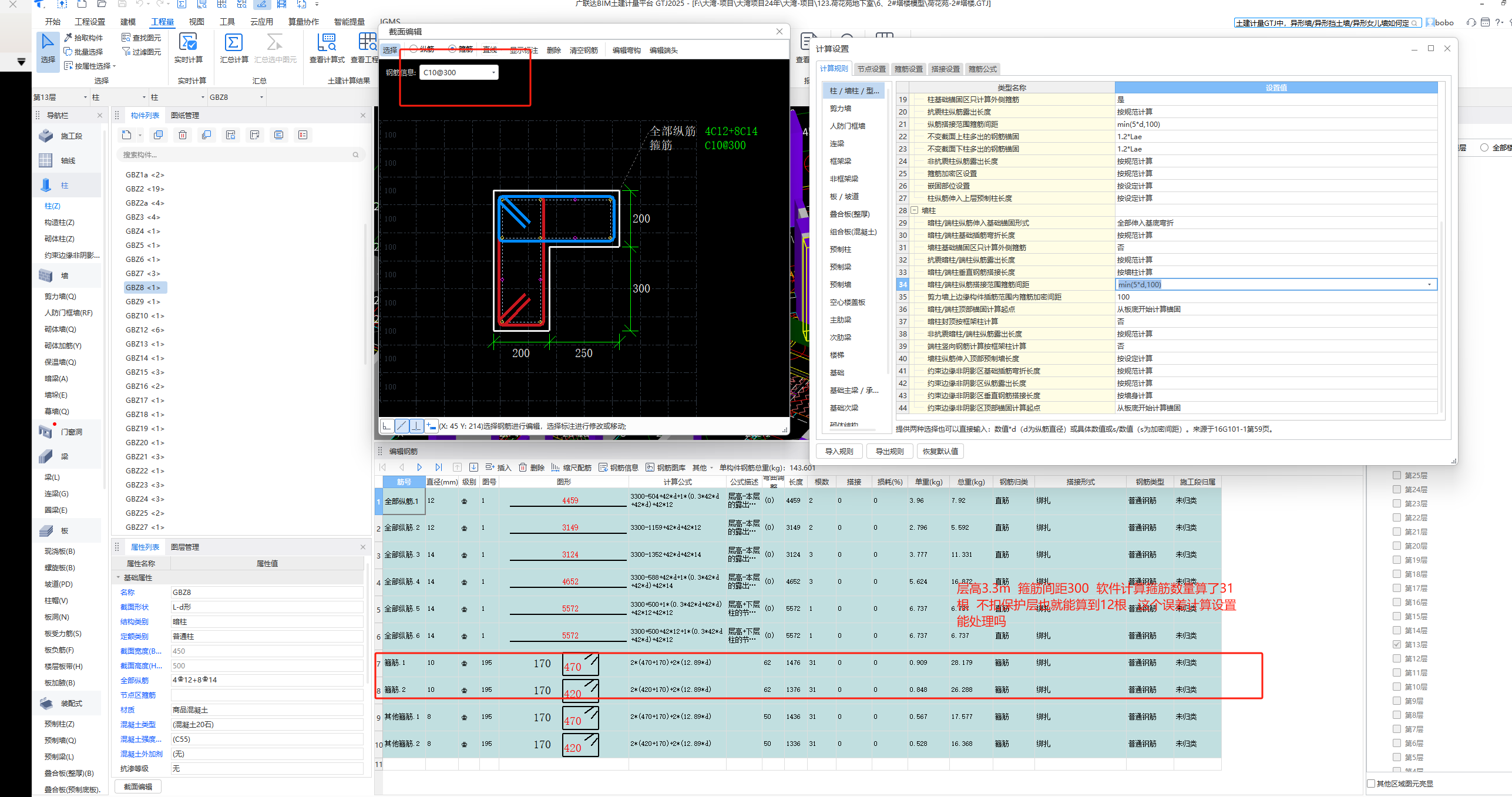Open GBZ8 component dropdown

261,97
